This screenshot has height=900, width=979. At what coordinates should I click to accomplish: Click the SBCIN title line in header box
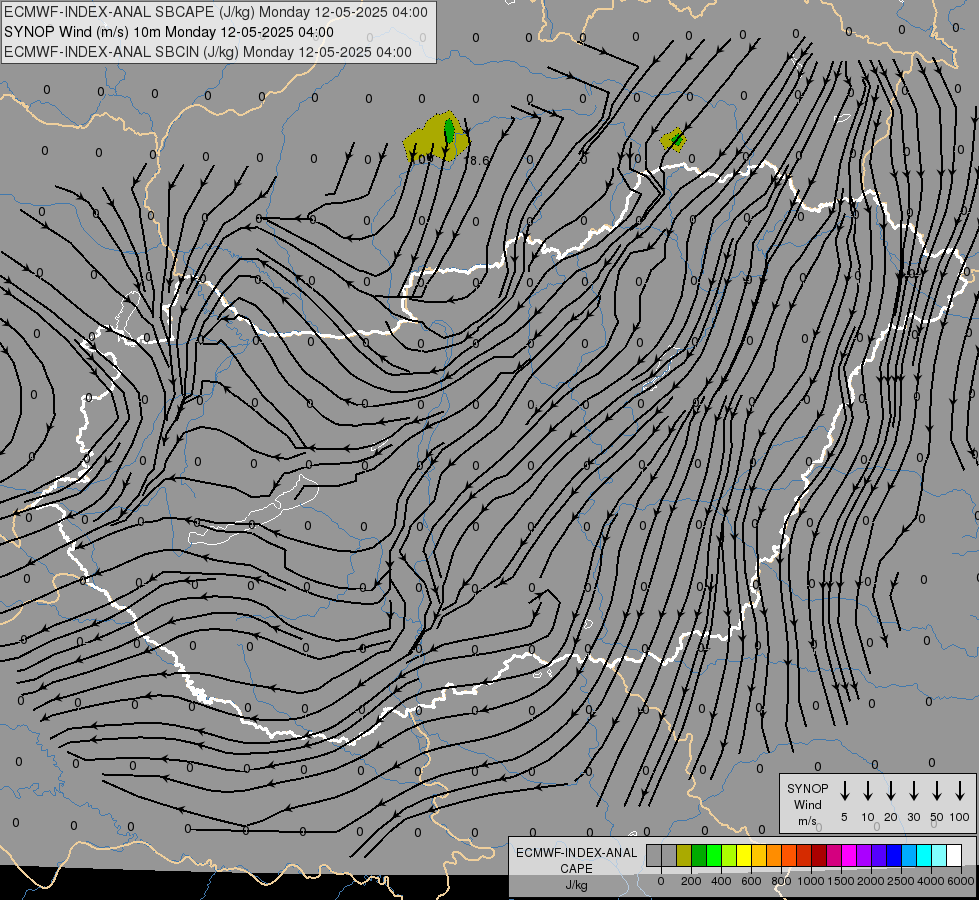[x=208, y=52]
